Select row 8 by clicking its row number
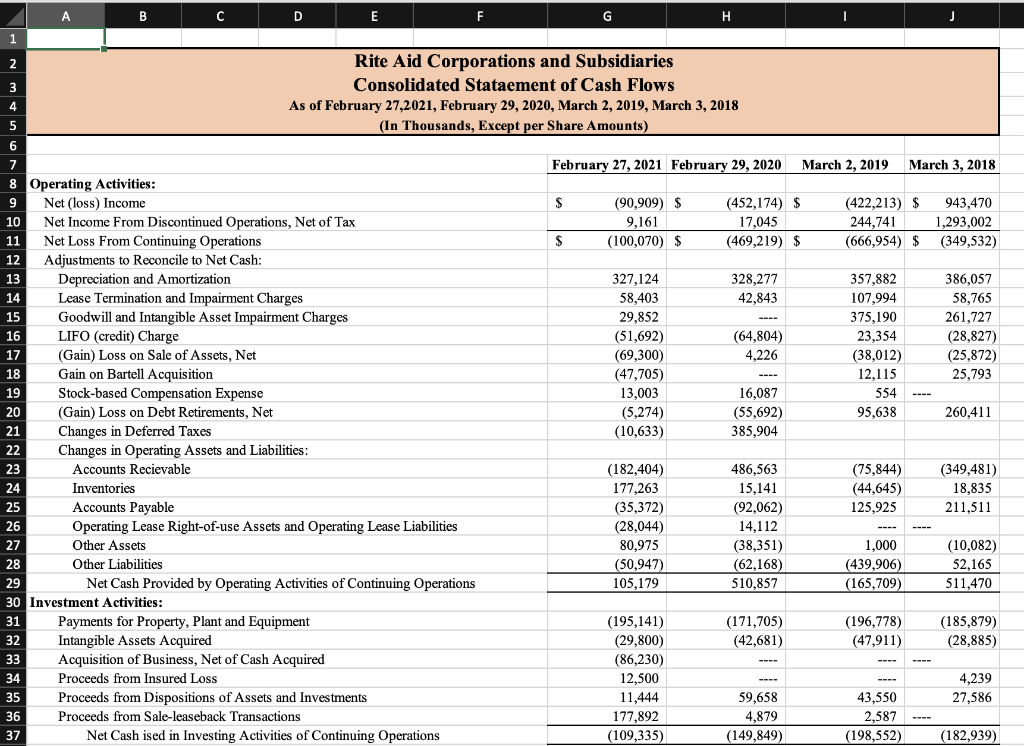Viewport: 1024px width, 746px height. coord(11,184)
